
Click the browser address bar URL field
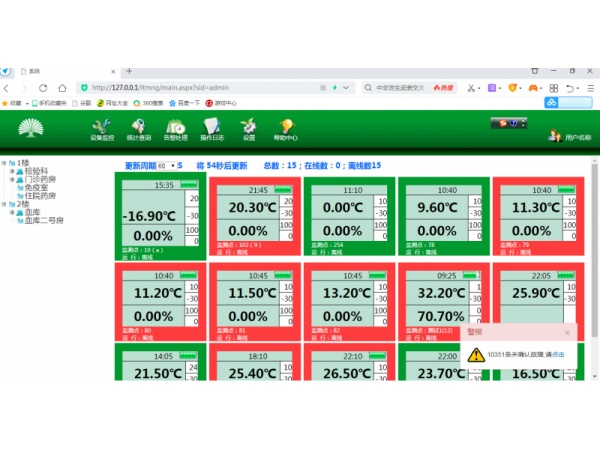click(200, 88)
